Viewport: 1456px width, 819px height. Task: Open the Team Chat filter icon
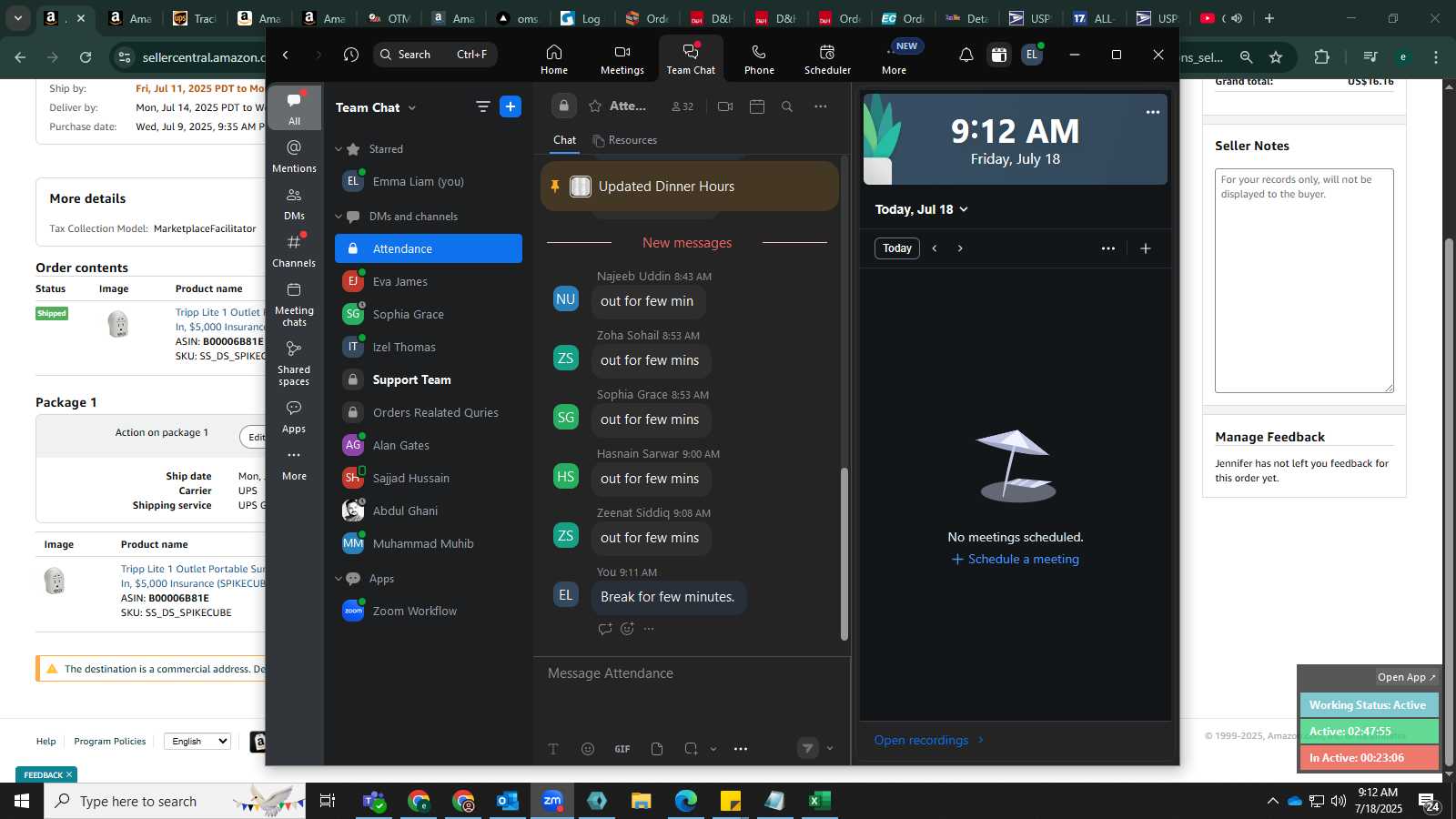coord(482,106)
